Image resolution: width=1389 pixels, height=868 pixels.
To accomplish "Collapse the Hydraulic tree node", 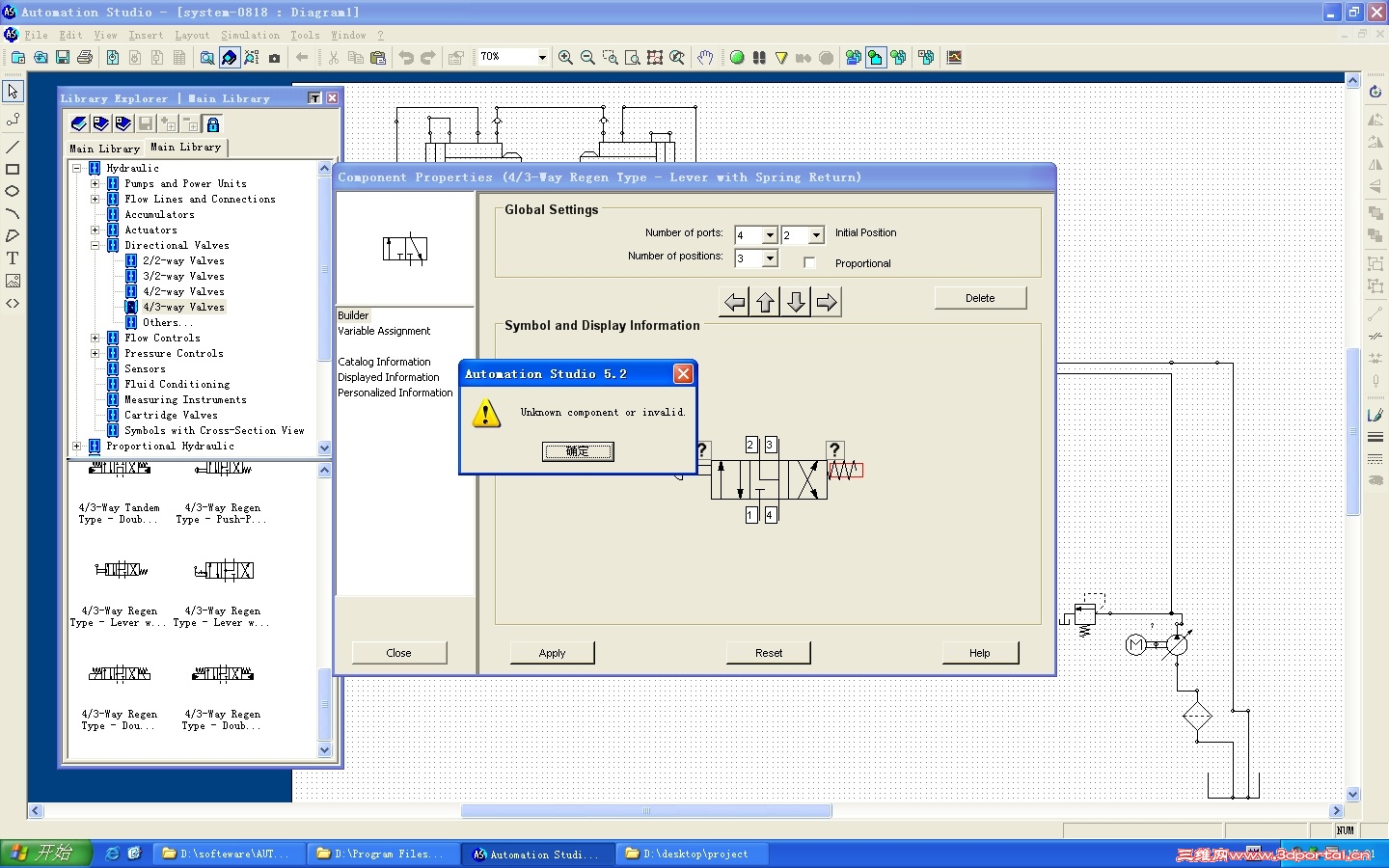I will click(76, 168).
